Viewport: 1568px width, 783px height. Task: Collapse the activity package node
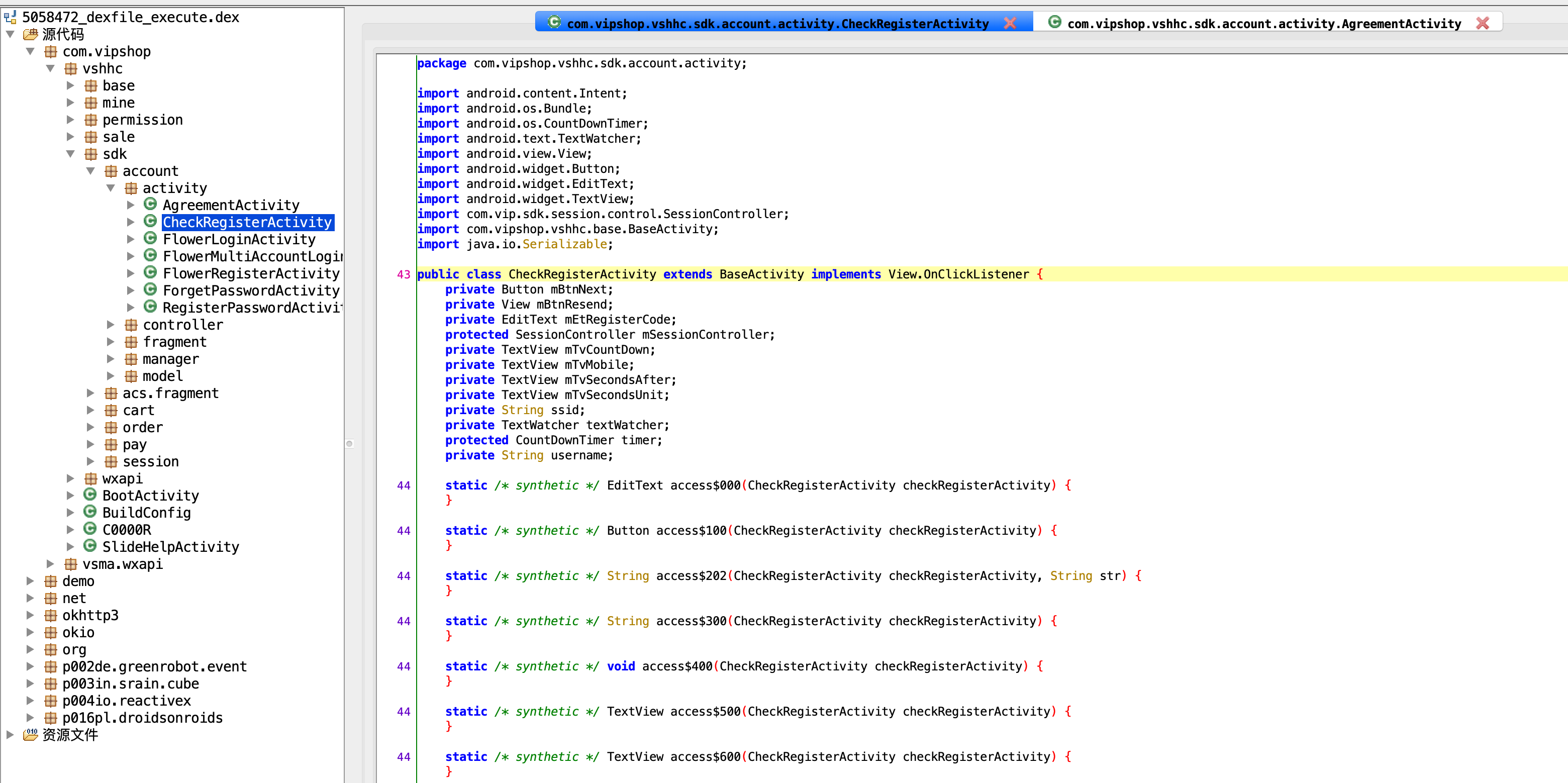tap(111, 187)
